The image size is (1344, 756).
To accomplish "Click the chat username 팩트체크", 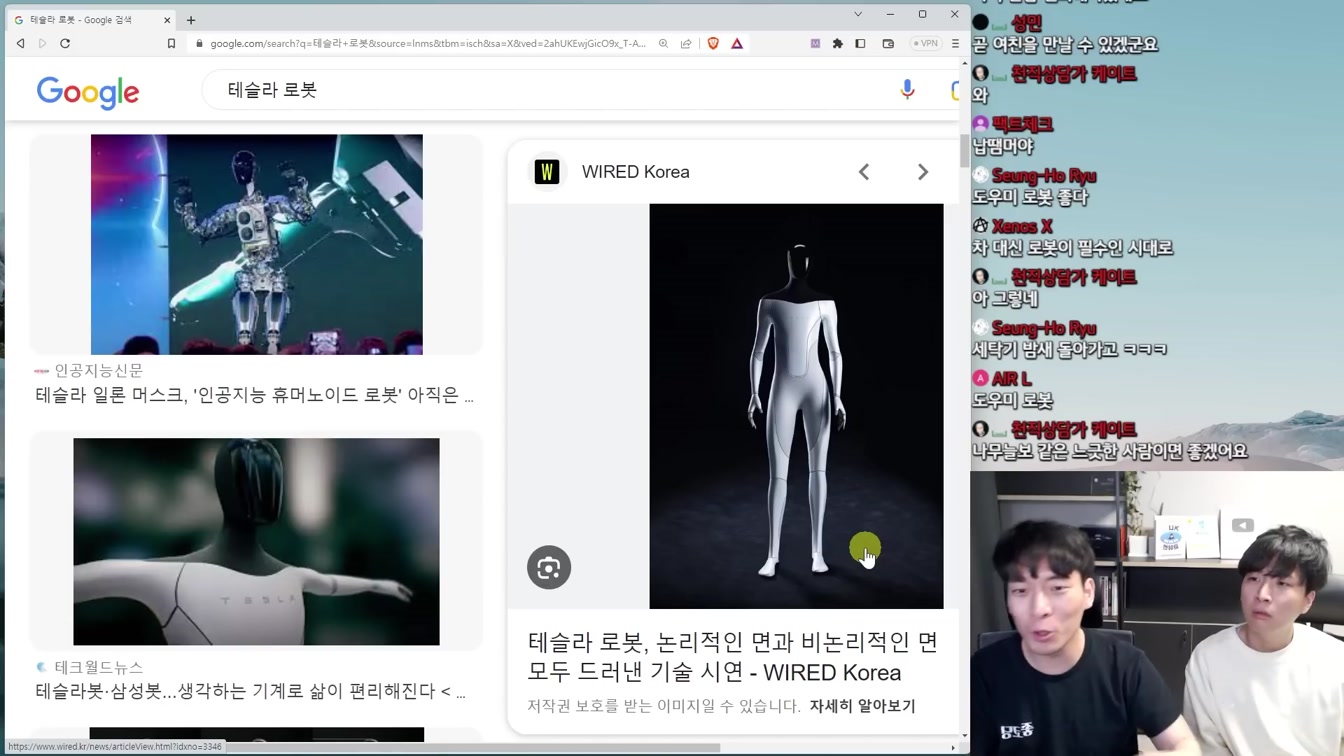I will click(1022, 125).
